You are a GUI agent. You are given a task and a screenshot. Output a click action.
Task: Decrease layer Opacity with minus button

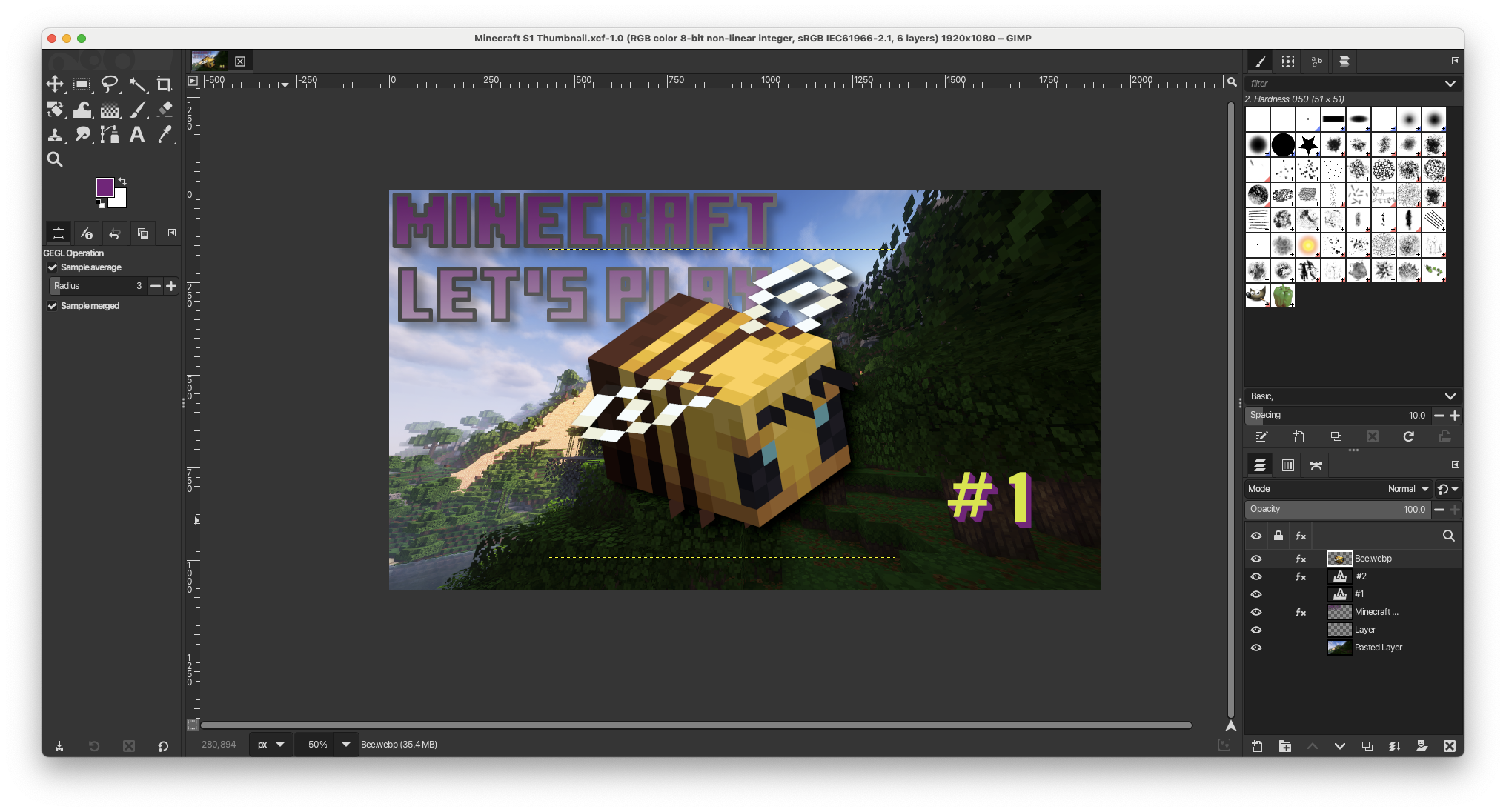click(x=1439, y=510)
